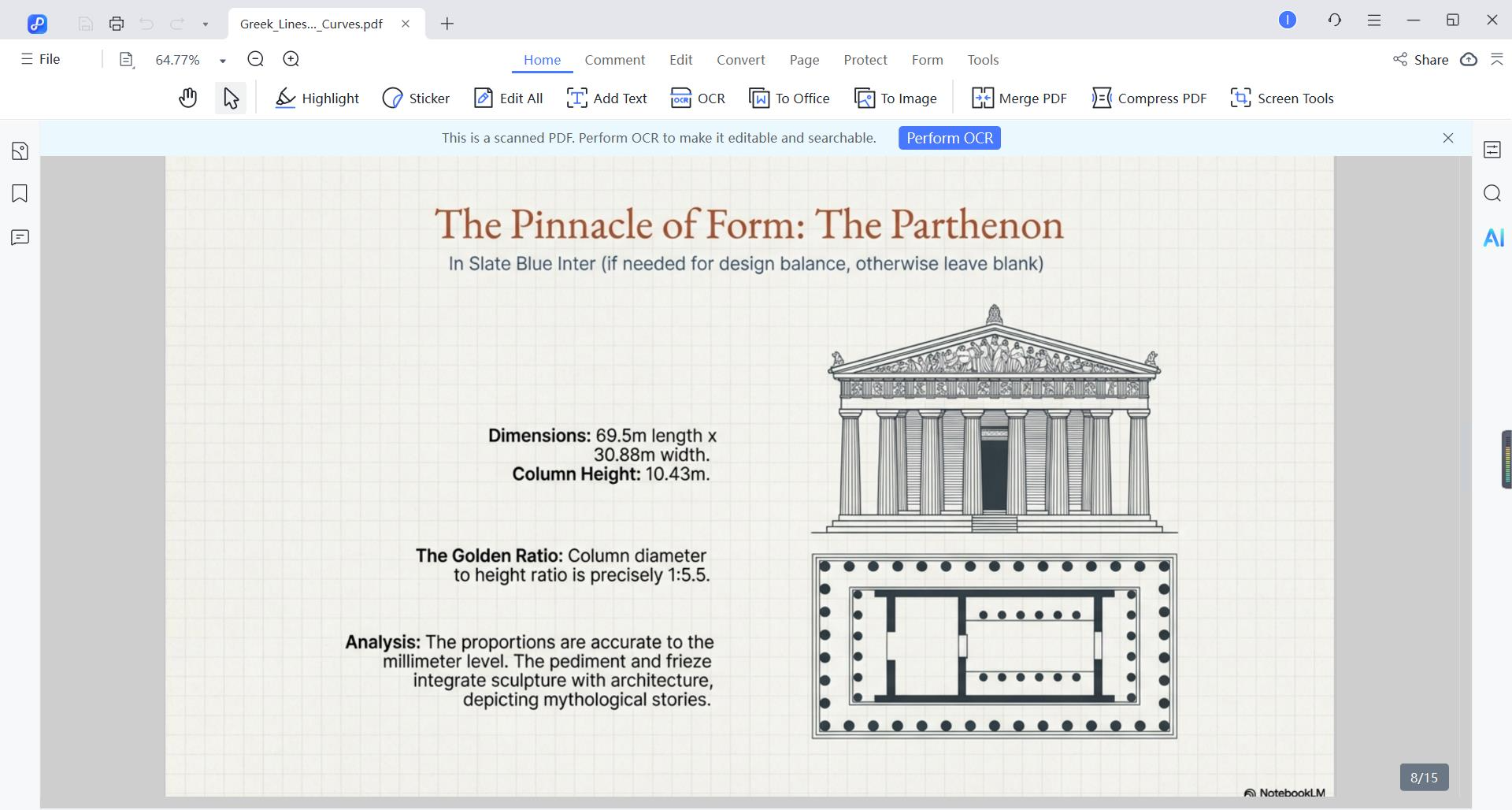The width and height of the screenshot is (1512, 810).
Task: Activate the arrow Select tool
Action: click(231, 98)
